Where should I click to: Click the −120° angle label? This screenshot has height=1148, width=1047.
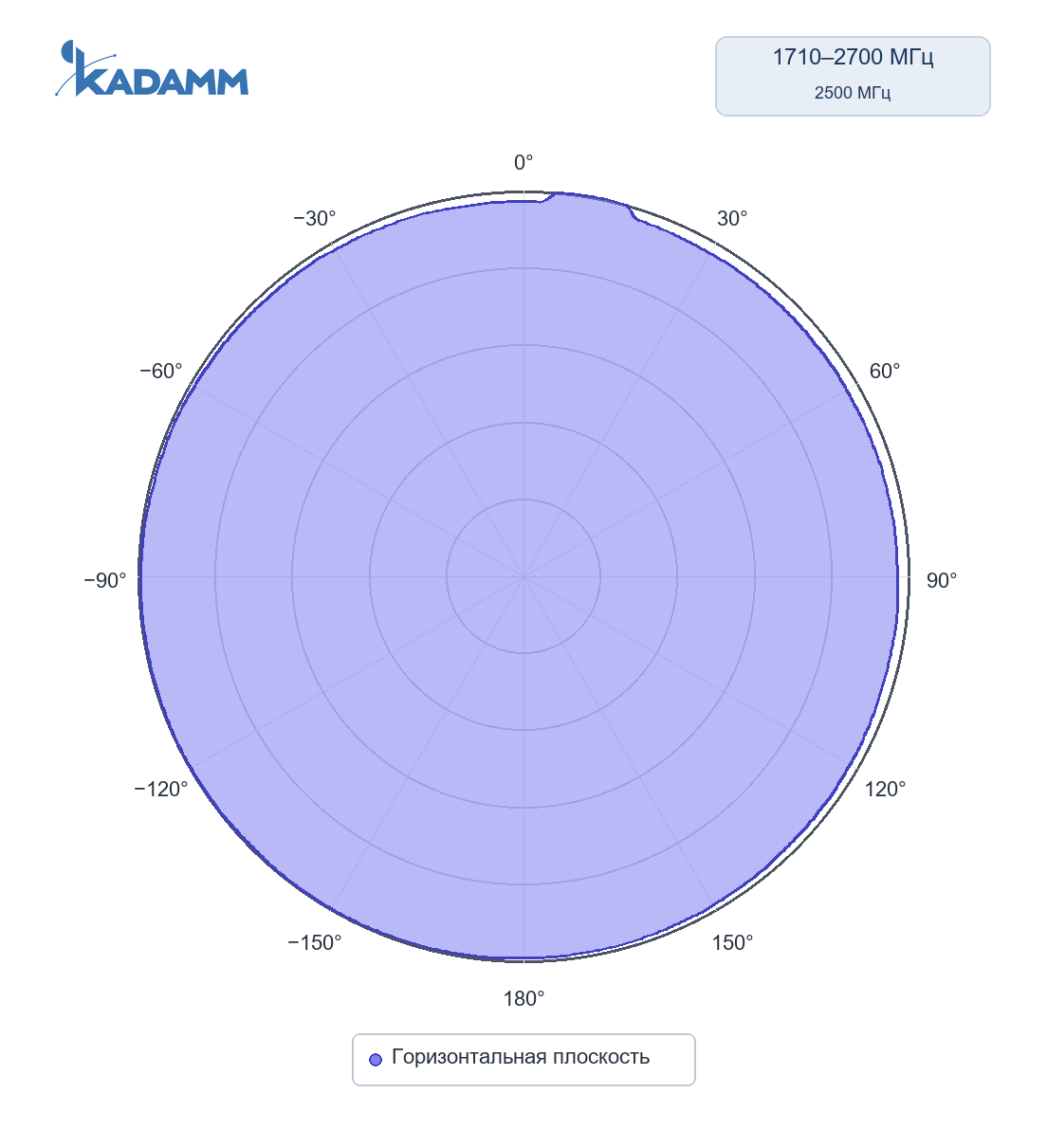(161, 790)
